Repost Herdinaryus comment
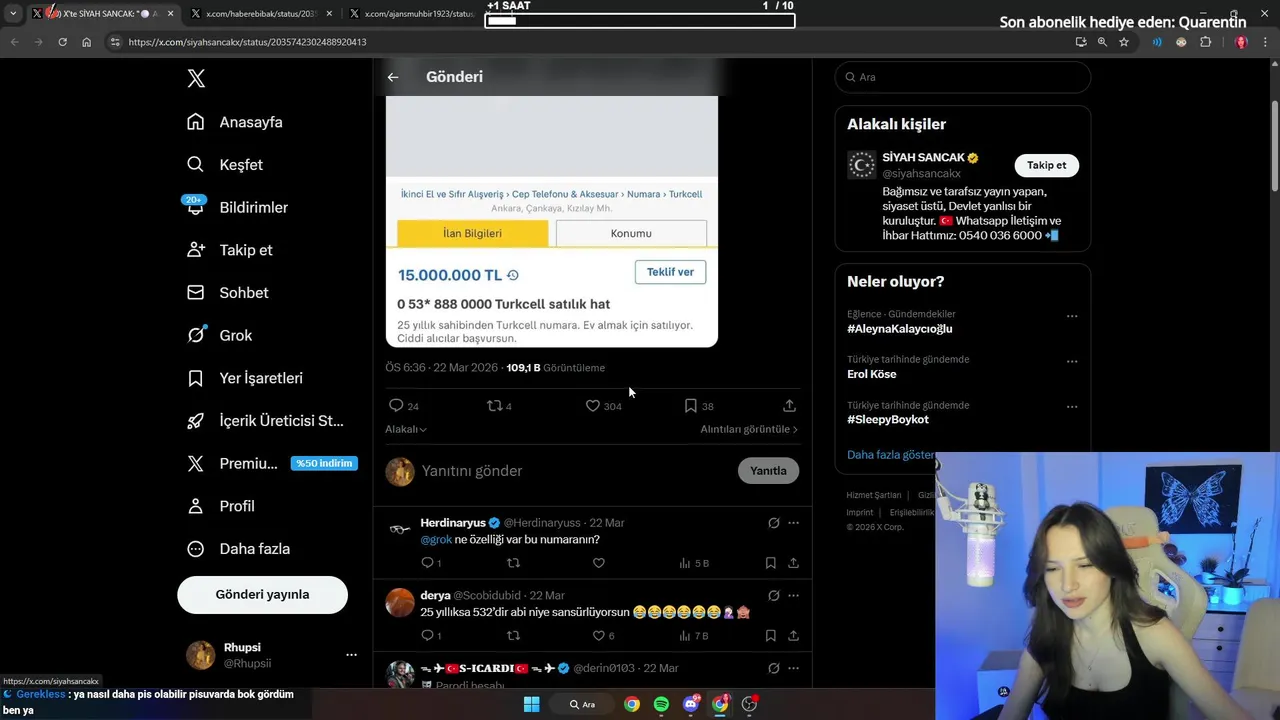Viewport: 1280px width, 720px height. (x=513, y=563)
